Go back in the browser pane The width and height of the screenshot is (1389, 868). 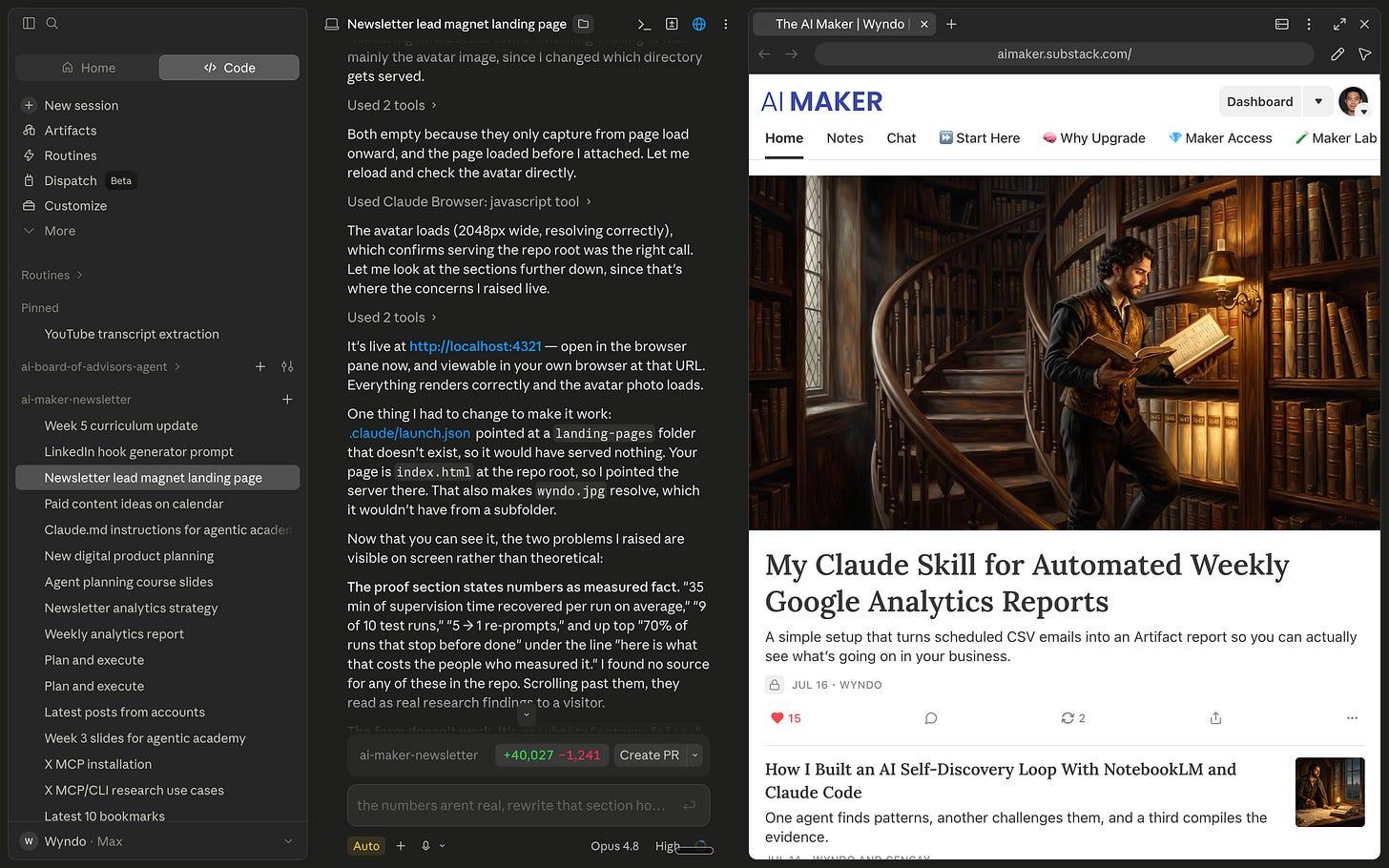tap(764, 54)
